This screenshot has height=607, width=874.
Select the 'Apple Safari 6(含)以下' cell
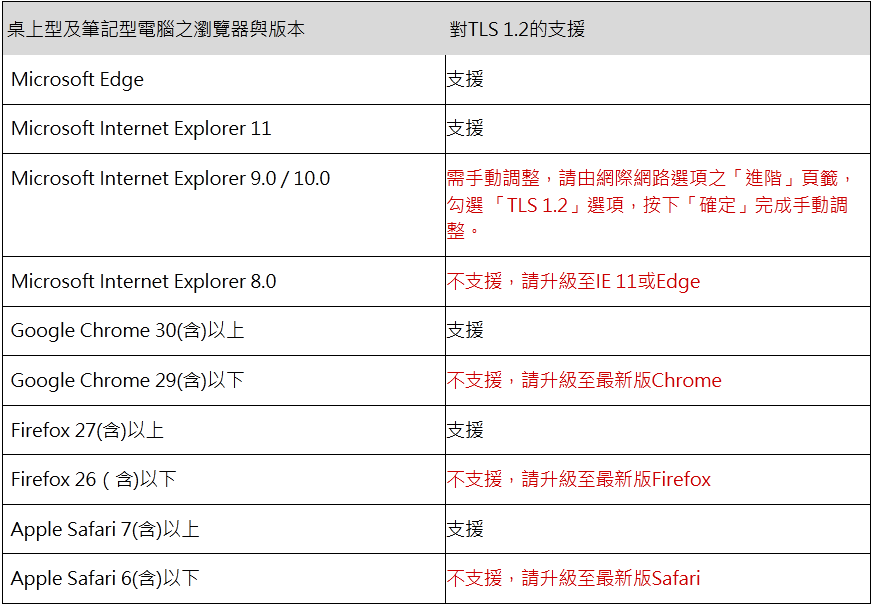pos(224,578)
